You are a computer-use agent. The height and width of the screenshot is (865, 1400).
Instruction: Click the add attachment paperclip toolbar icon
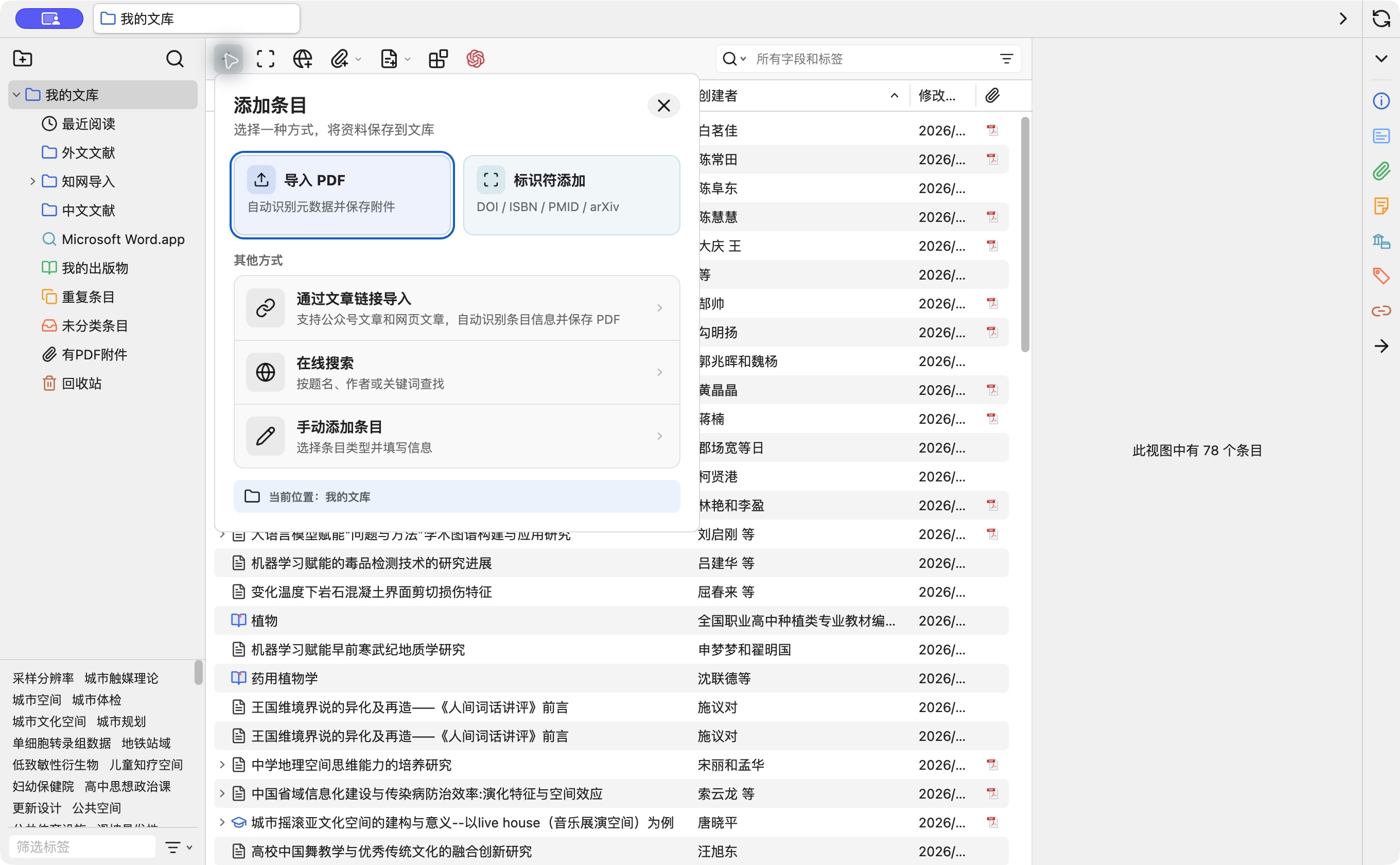tap(340, 59)
